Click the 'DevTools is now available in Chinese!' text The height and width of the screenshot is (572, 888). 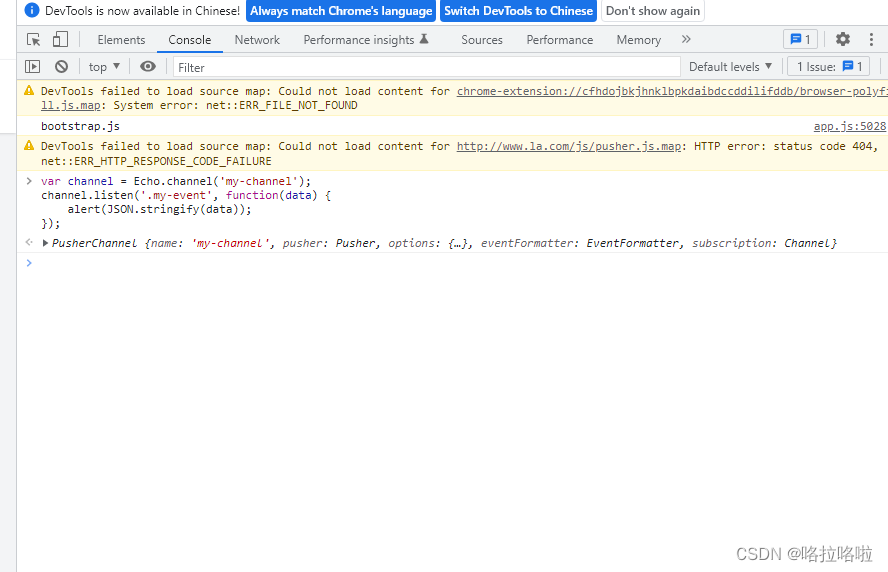point(142,11)
